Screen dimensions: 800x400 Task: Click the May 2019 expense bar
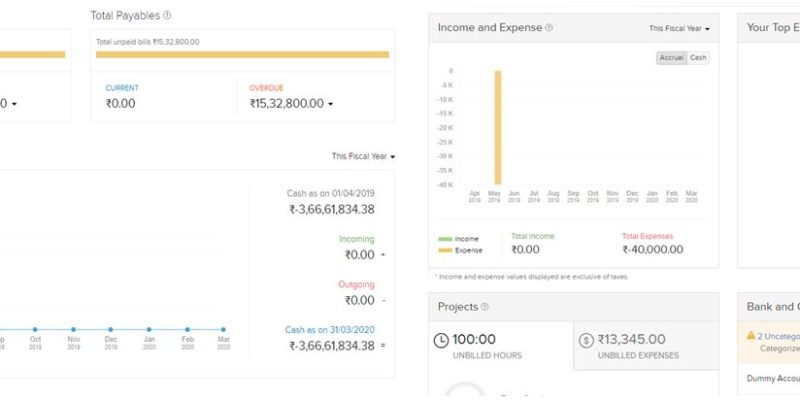pos(498,128)
